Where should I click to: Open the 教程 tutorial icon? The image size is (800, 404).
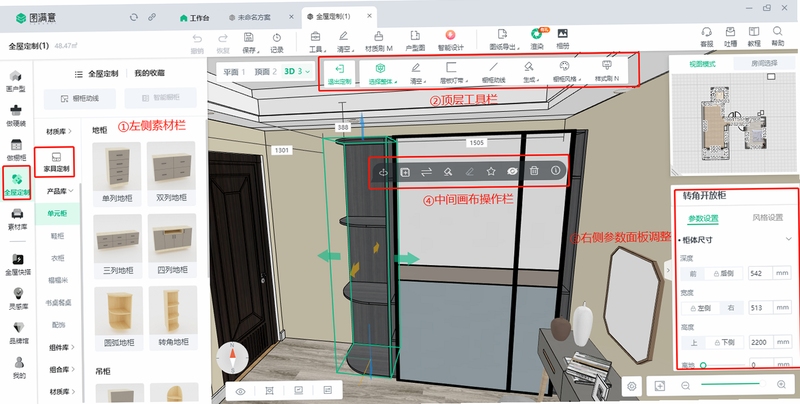click(x=754, y=32)
